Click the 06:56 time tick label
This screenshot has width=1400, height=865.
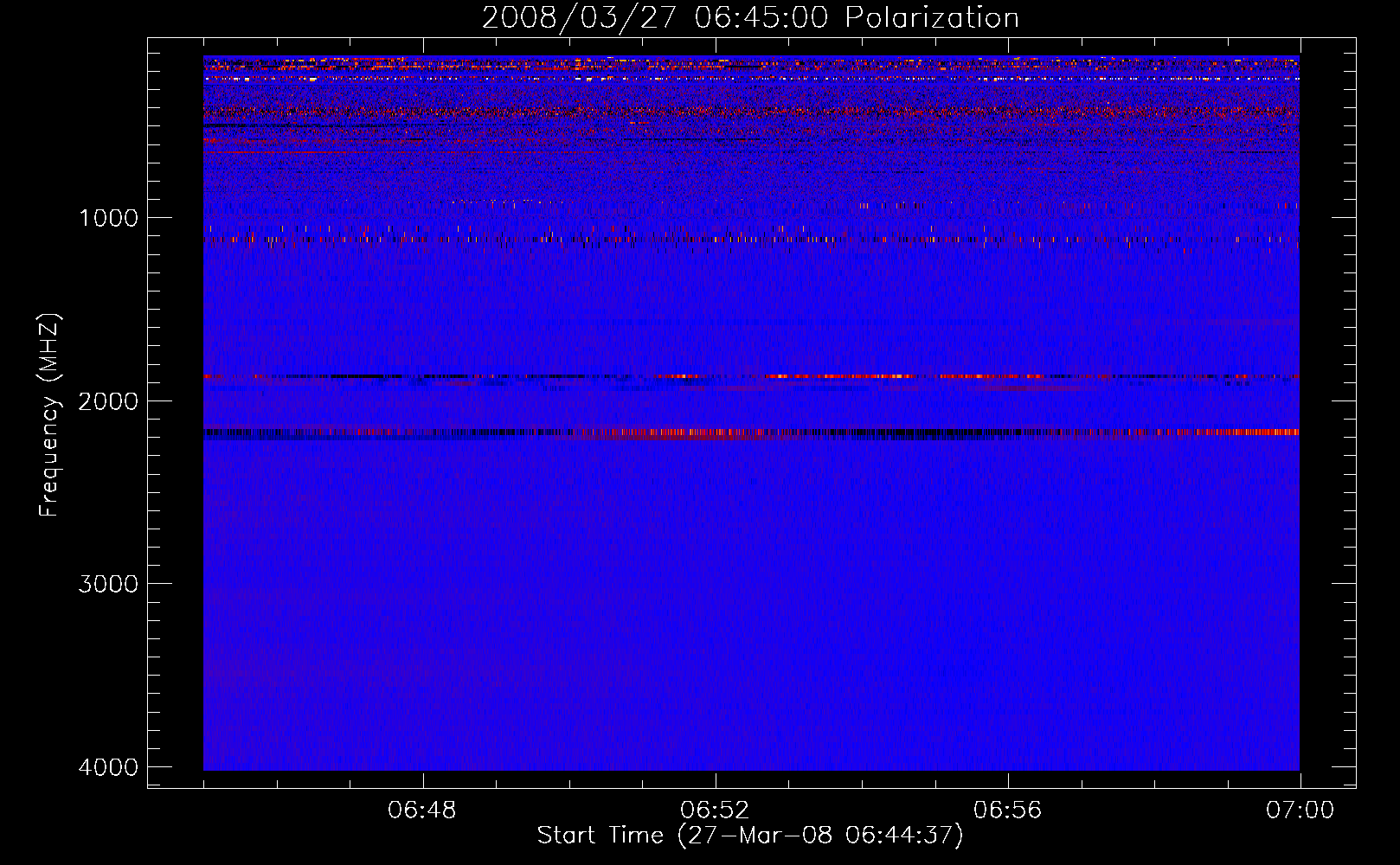(1007, 811)
